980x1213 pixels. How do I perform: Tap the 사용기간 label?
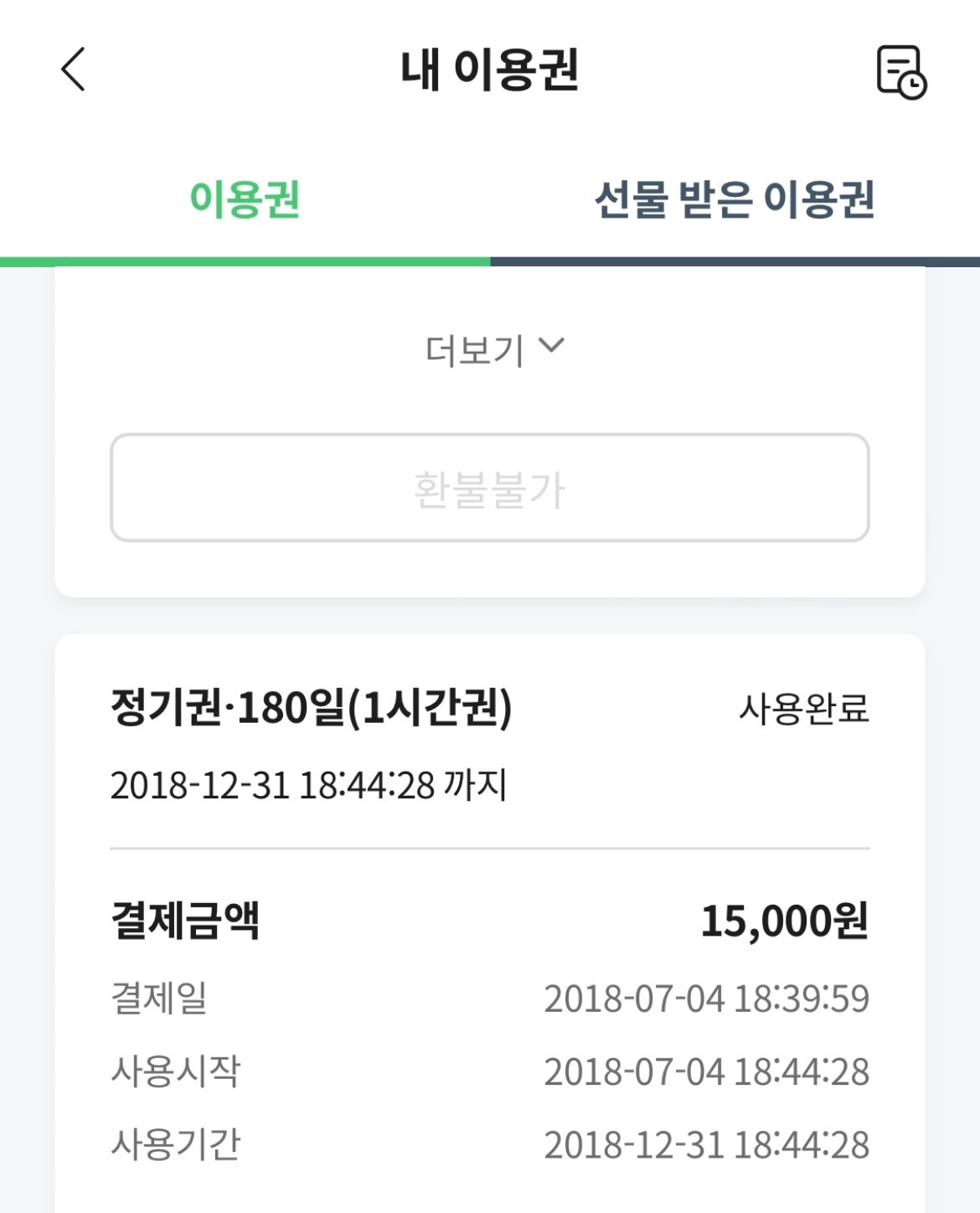[176, 1144]
